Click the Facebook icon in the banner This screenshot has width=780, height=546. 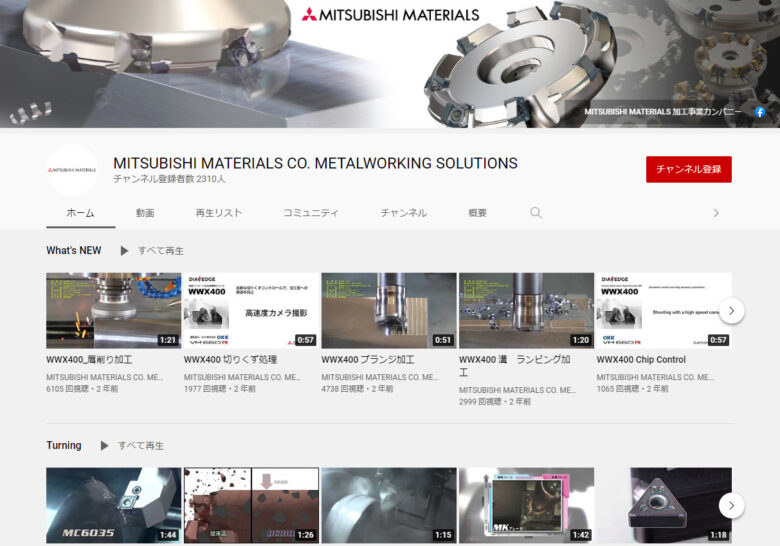[x=760, y=112]
